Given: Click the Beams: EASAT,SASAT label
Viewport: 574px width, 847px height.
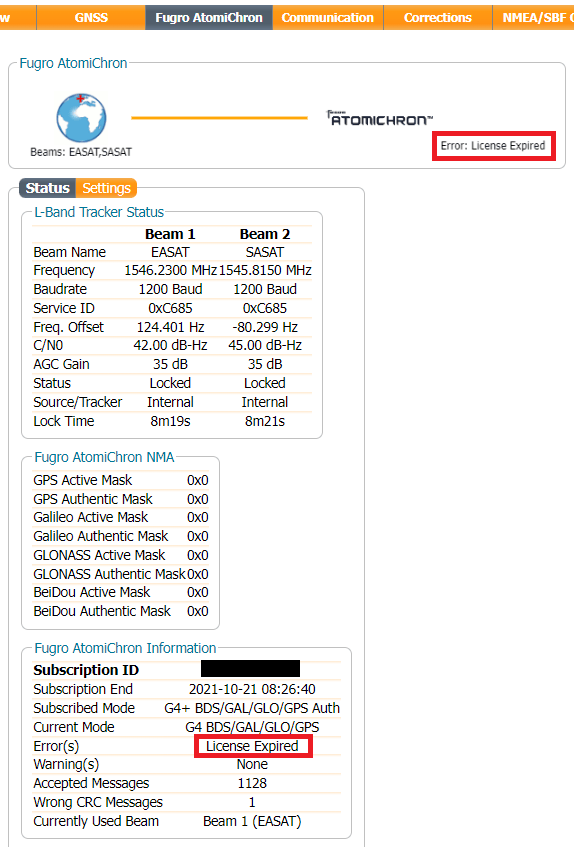Looking at the screenshot, I should click(81, 152).
